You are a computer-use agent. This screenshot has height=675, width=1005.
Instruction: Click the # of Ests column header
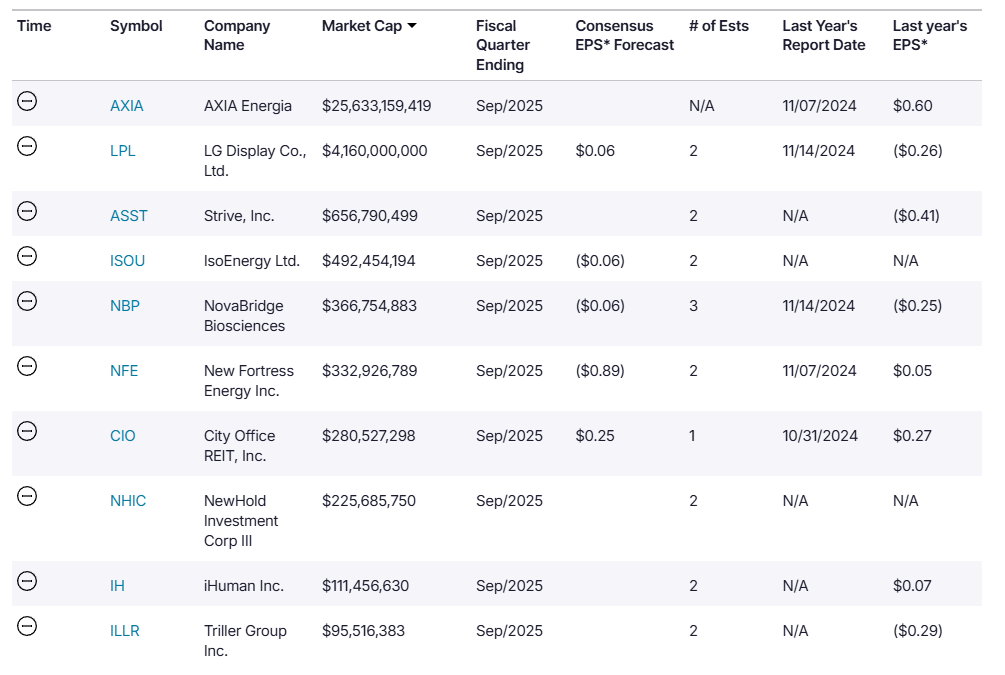[x=719, y=26]
